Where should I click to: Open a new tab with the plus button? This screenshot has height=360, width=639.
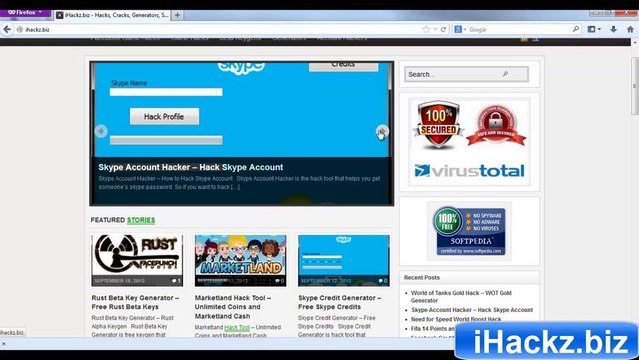point(177,15)
